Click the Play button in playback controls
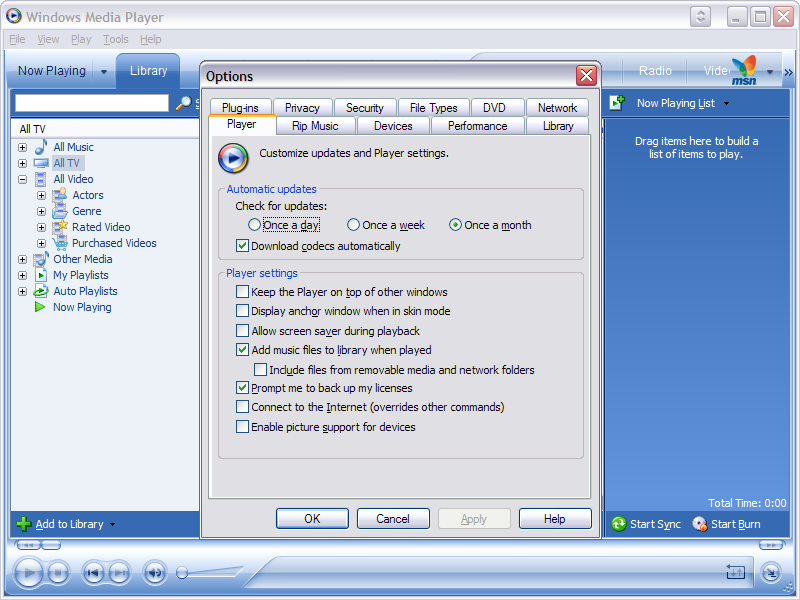Screen dimensions: 800x600 (x=28, y=572)
